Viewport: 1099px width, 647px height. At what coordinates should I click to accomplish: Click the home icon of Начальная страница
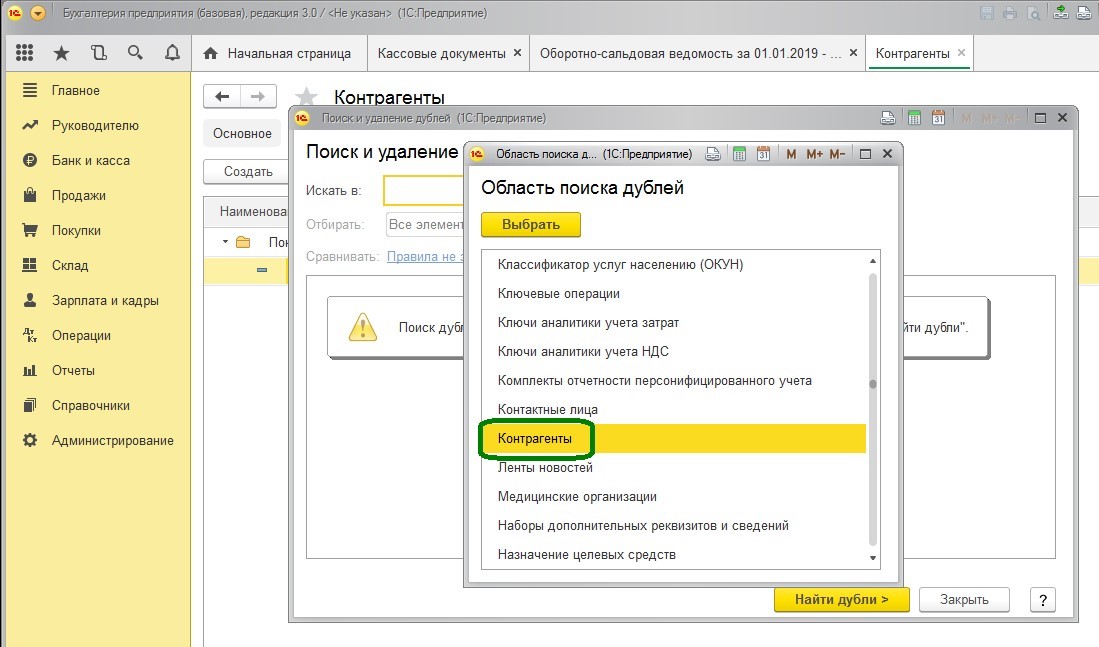click(x=210, y=53)
